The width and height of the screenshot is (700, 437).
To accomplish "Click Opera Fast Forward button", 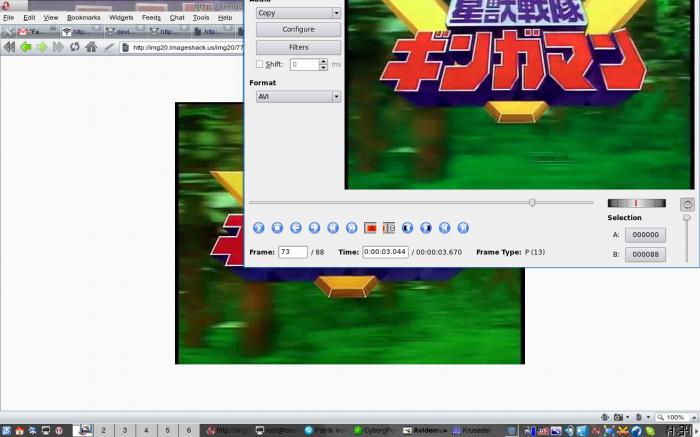I will [58, 47].
